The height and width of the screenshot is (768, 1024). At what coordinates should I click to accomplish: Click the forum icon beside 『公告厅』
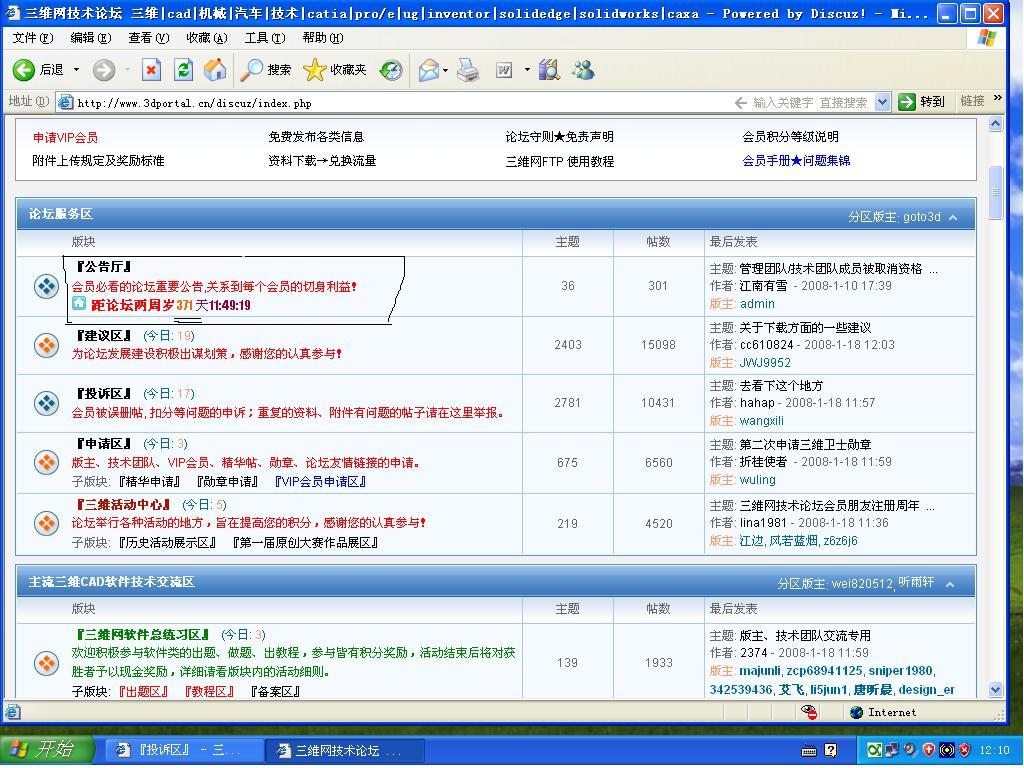point(46,286)
